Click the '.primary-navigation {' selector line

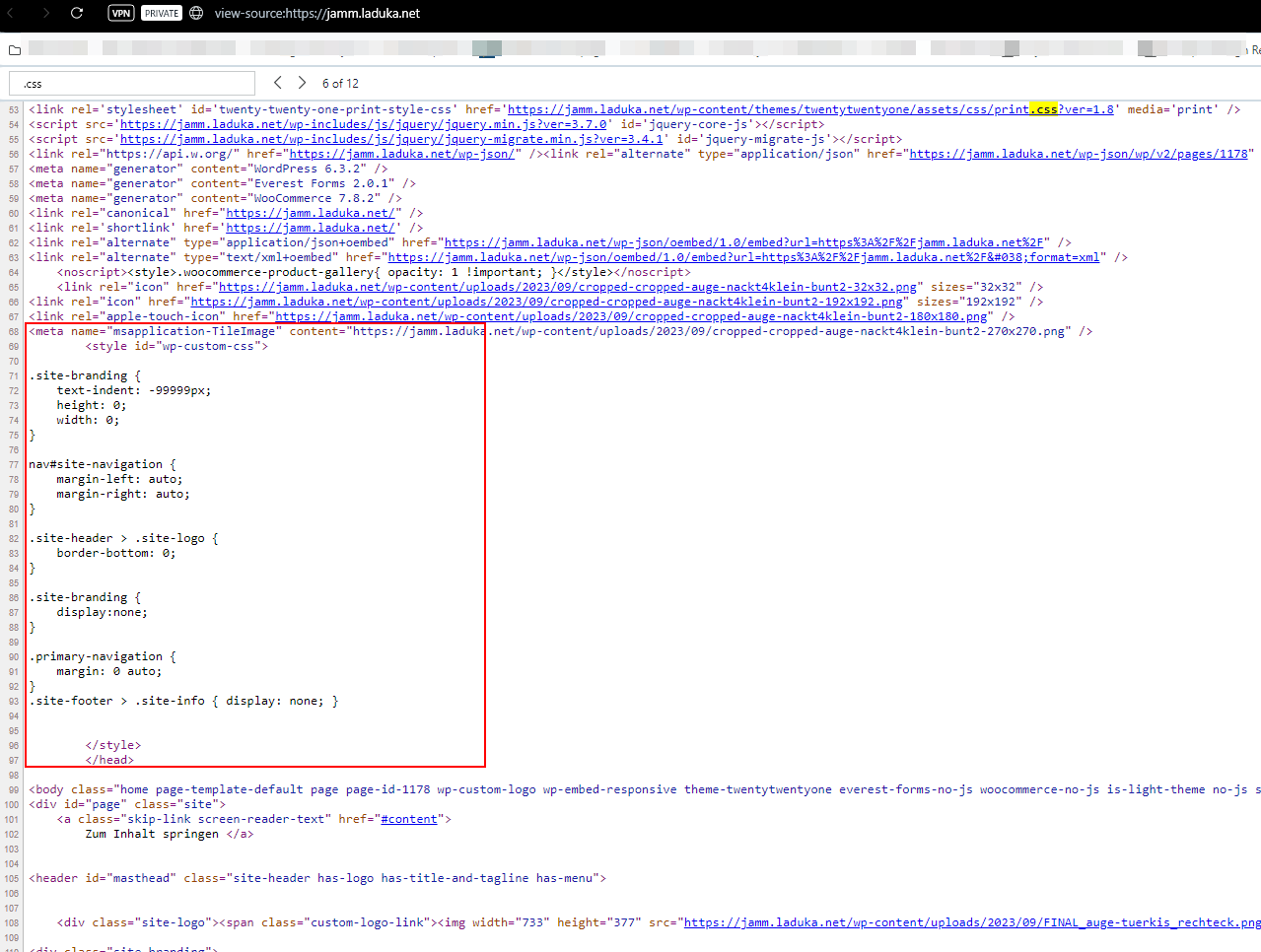point(103,656)
